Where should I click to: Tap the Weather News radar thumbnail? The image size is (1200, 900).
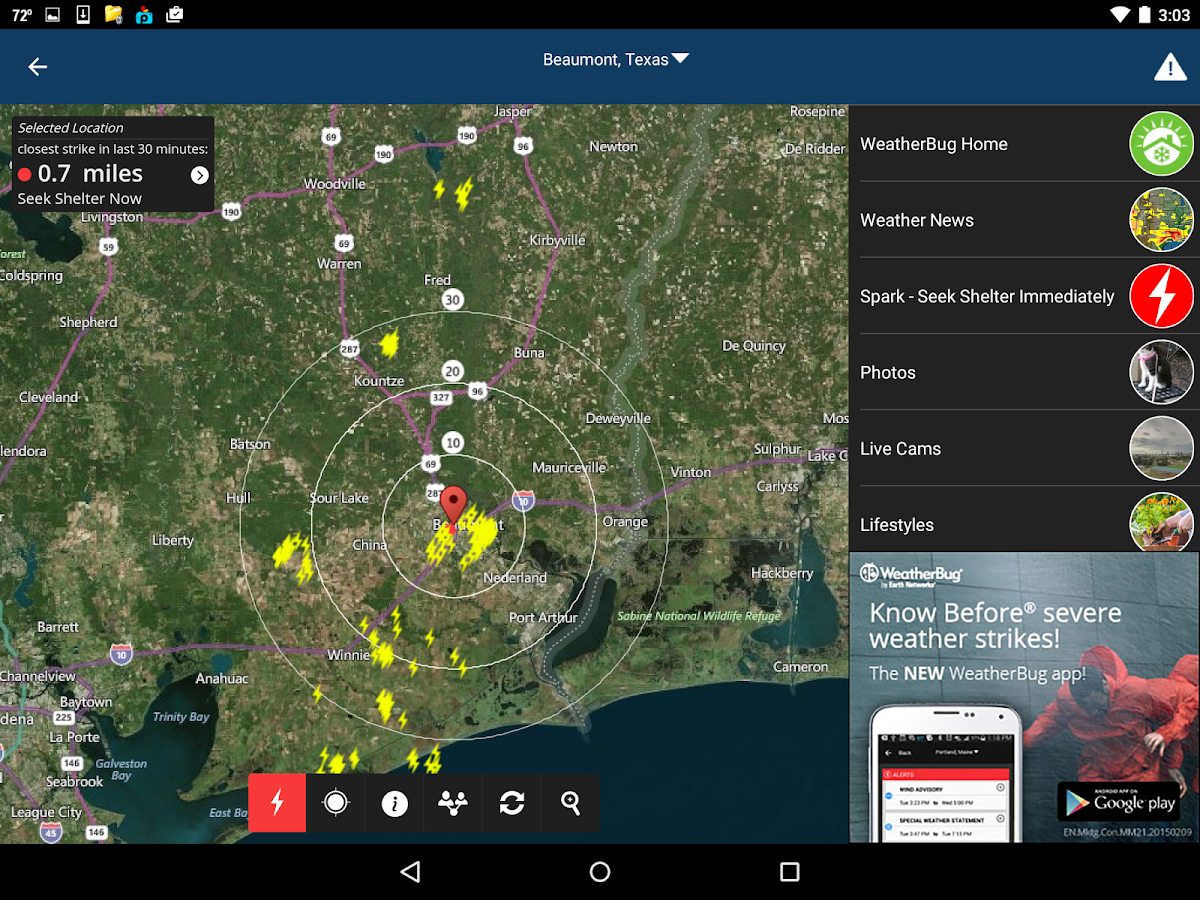1162,220
